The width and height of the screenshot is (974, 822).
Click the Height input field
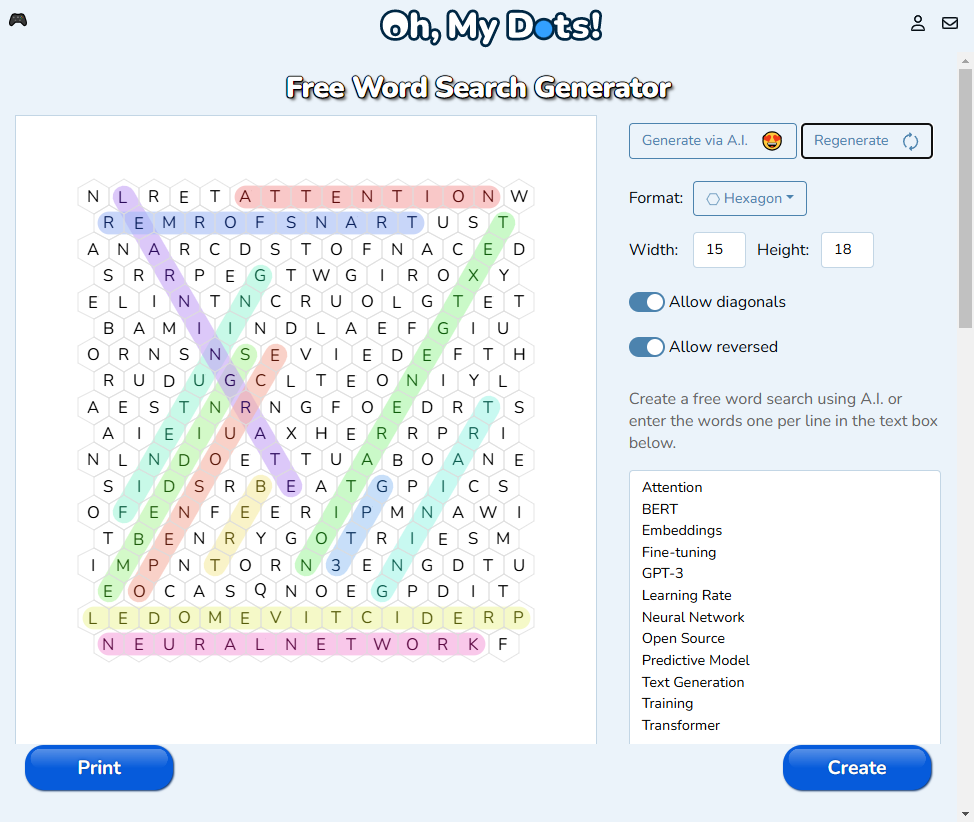tap(847, 250)
